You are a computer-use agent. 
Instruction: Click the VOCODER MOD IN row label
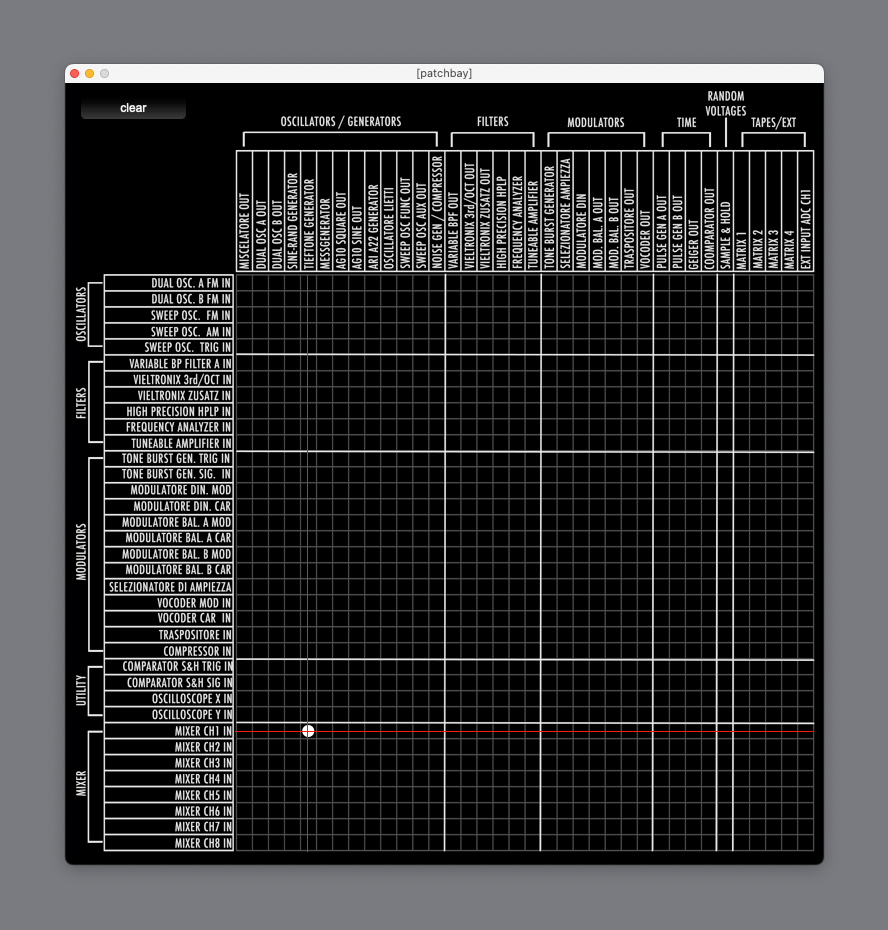pyautogui.click(x=169, y=603)
